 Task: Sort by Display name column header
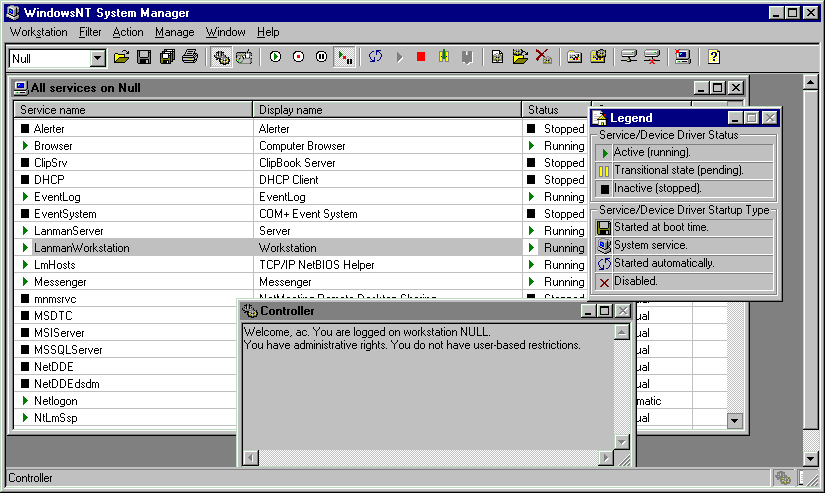click(x=387, y=109)
